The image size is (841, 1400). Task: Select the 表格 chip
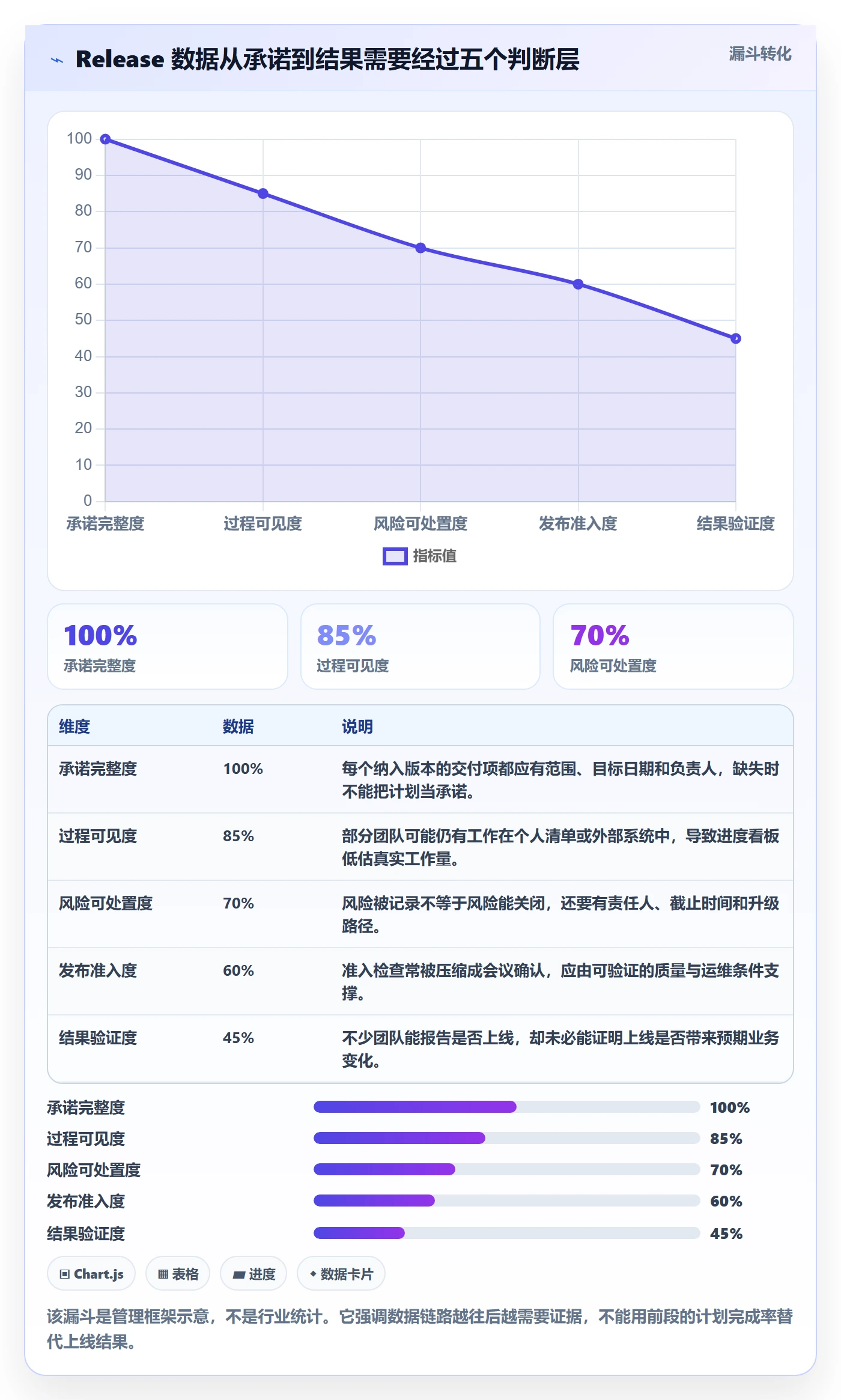click(178, 1273)
